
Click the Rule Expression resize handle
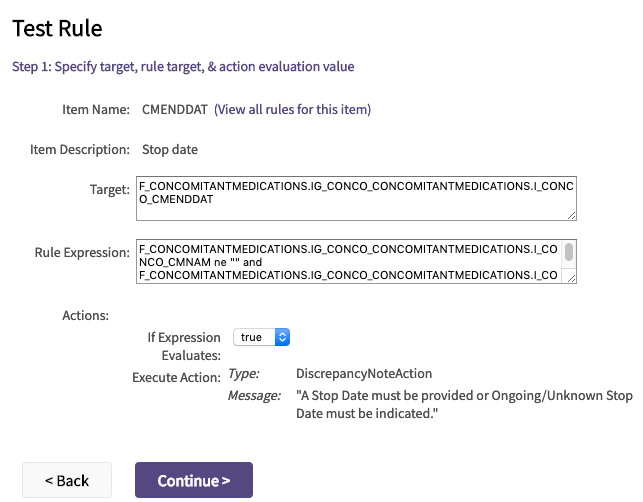[x=570, y=278]
